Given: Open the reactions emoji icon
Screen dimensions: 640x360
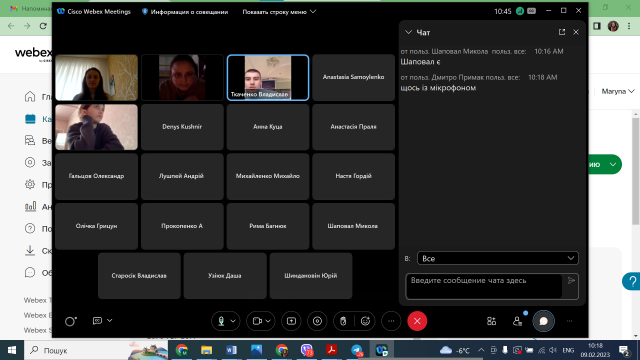Looking at the screenshot, I should 365,321.
